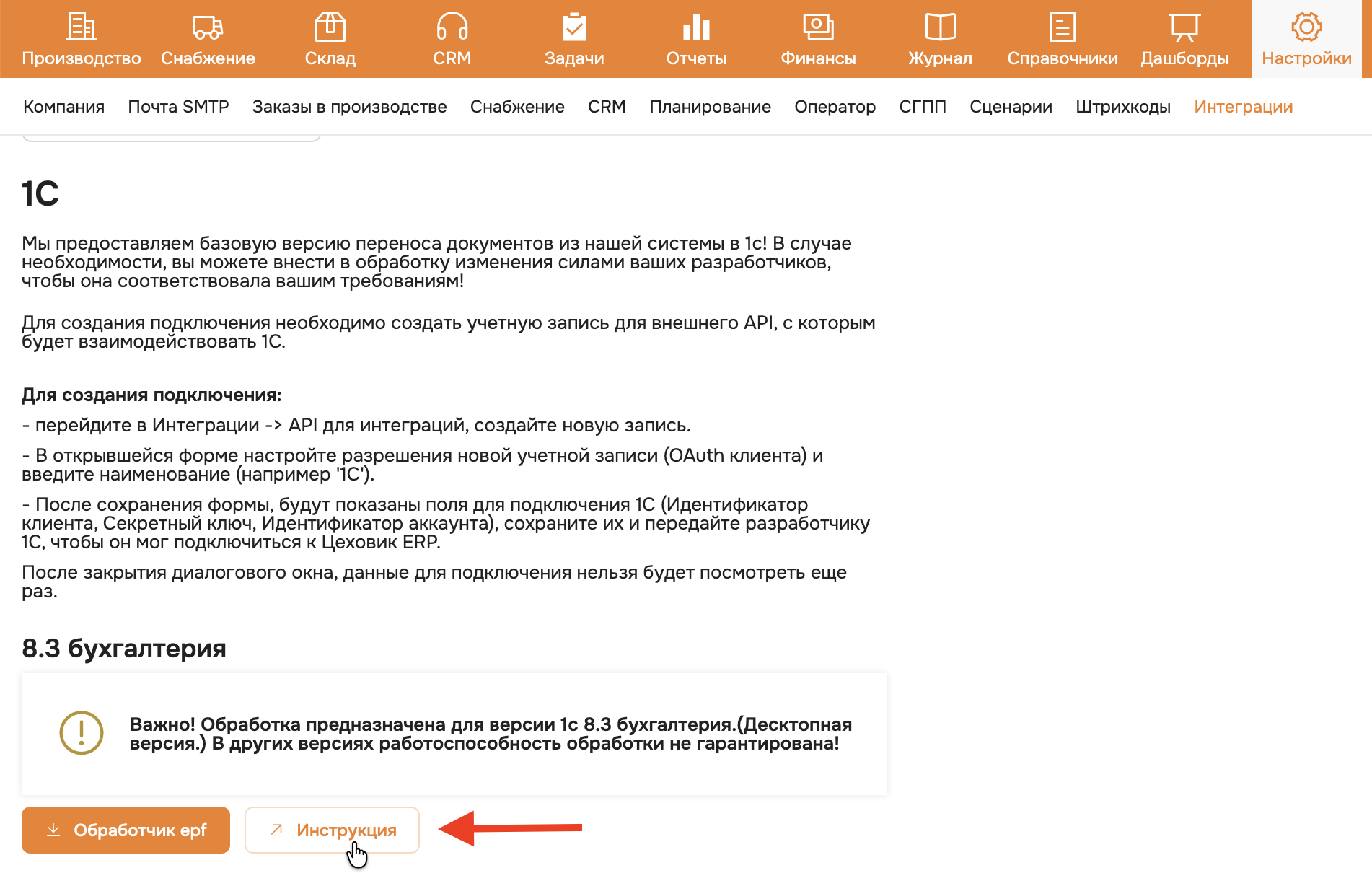This screenshot has width=1372, height=873.
Task: Switch to the Компания settings tab
Action: [x=63, y=107]
